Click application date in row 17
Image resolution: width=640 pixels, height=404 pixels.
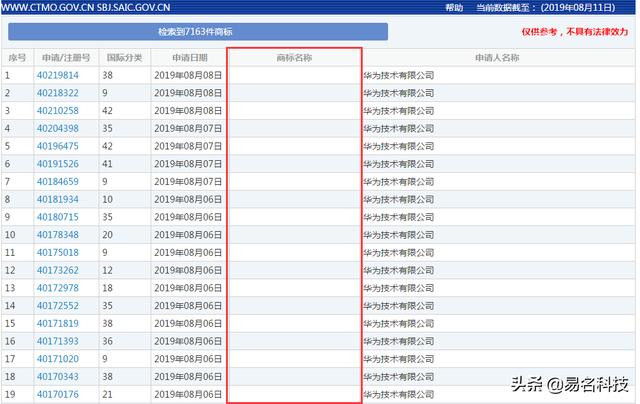click(188, 359)
